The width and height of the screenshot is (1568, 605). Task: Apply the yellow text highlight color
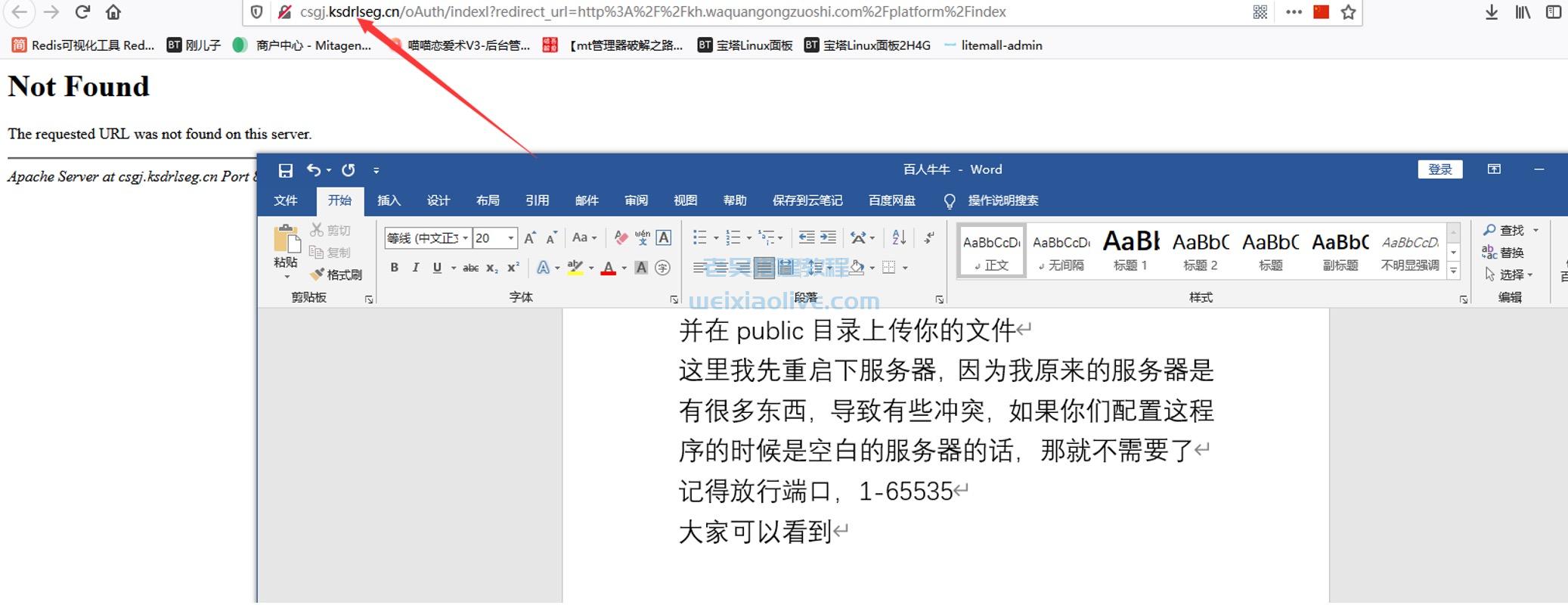(x=575, y=268)
